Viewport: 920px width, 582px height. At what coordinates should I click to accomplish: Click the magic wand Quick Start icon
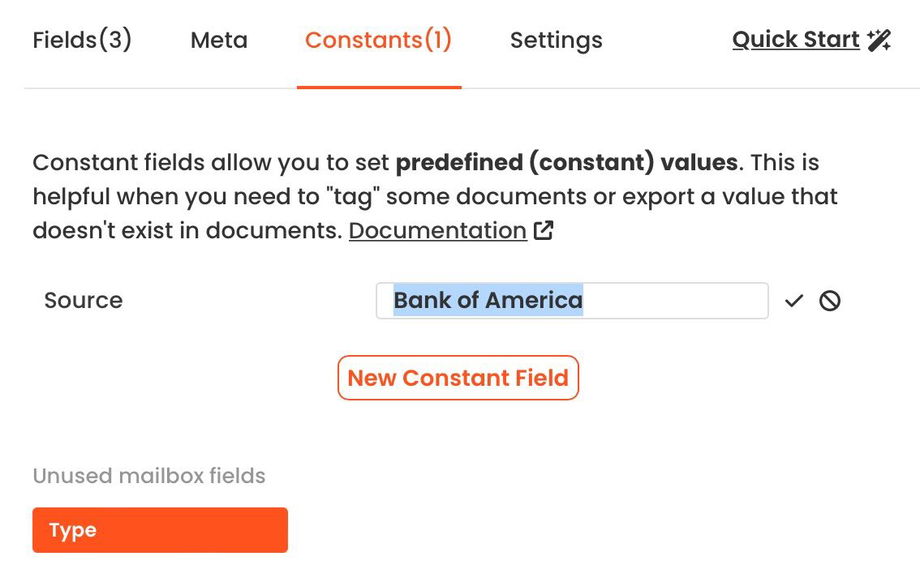(879, 40)
